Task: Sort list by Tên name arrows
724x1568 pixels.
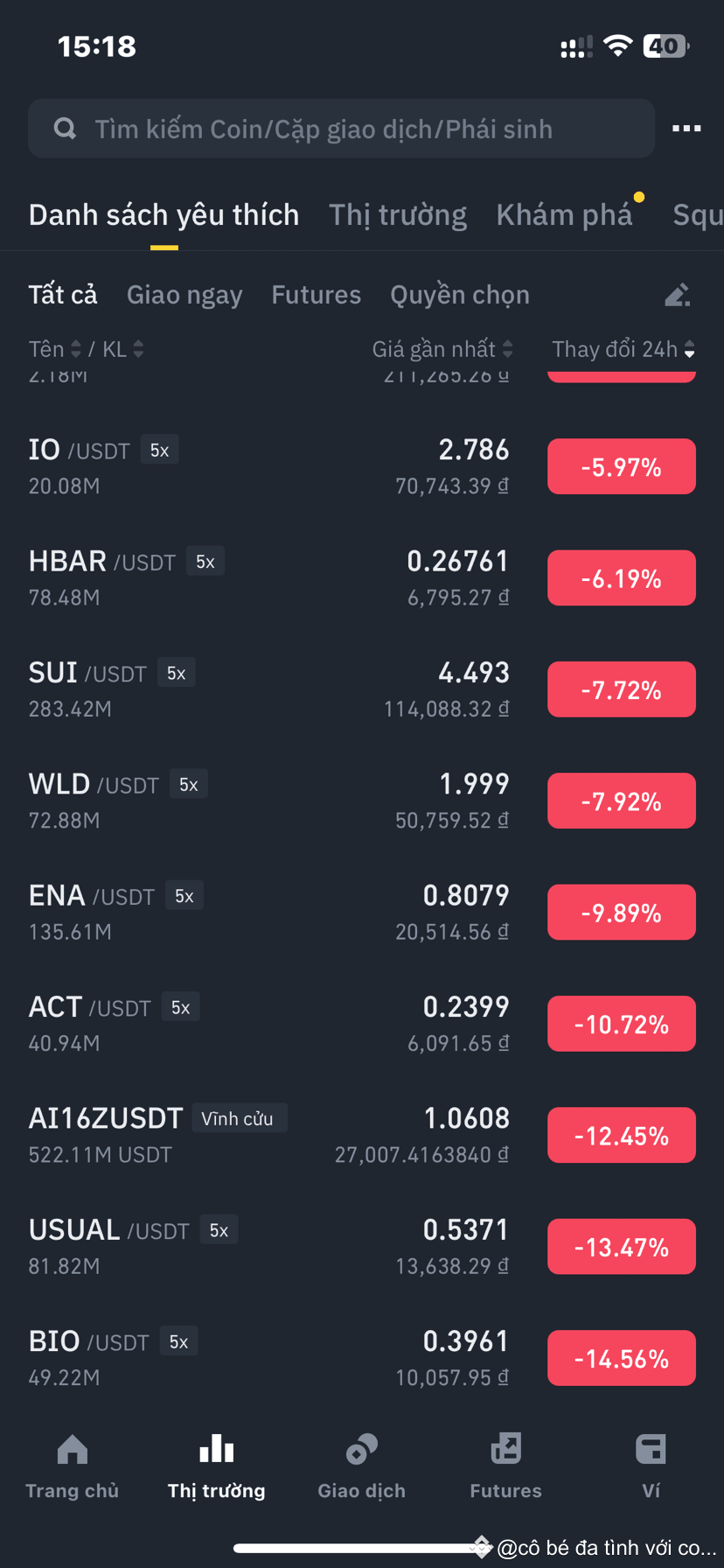Action: click(x=76, y=349)
